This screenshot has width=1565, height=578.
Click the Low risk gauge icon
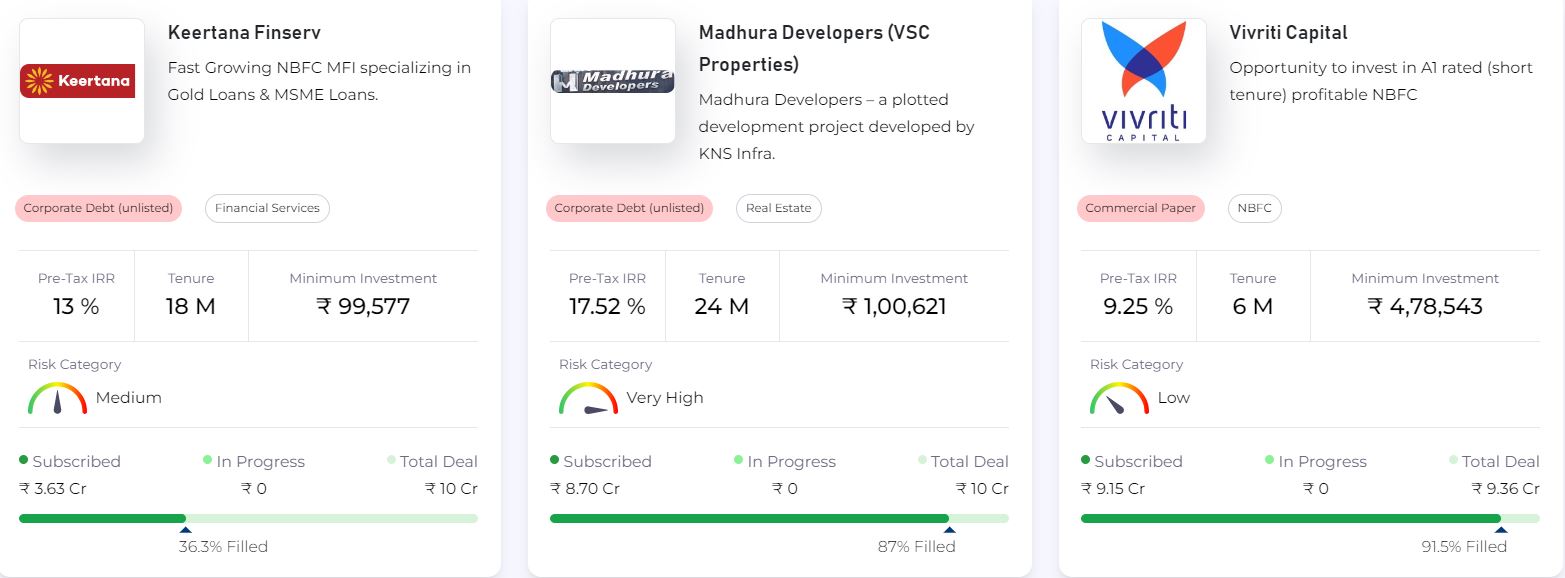click(1119, 398)
